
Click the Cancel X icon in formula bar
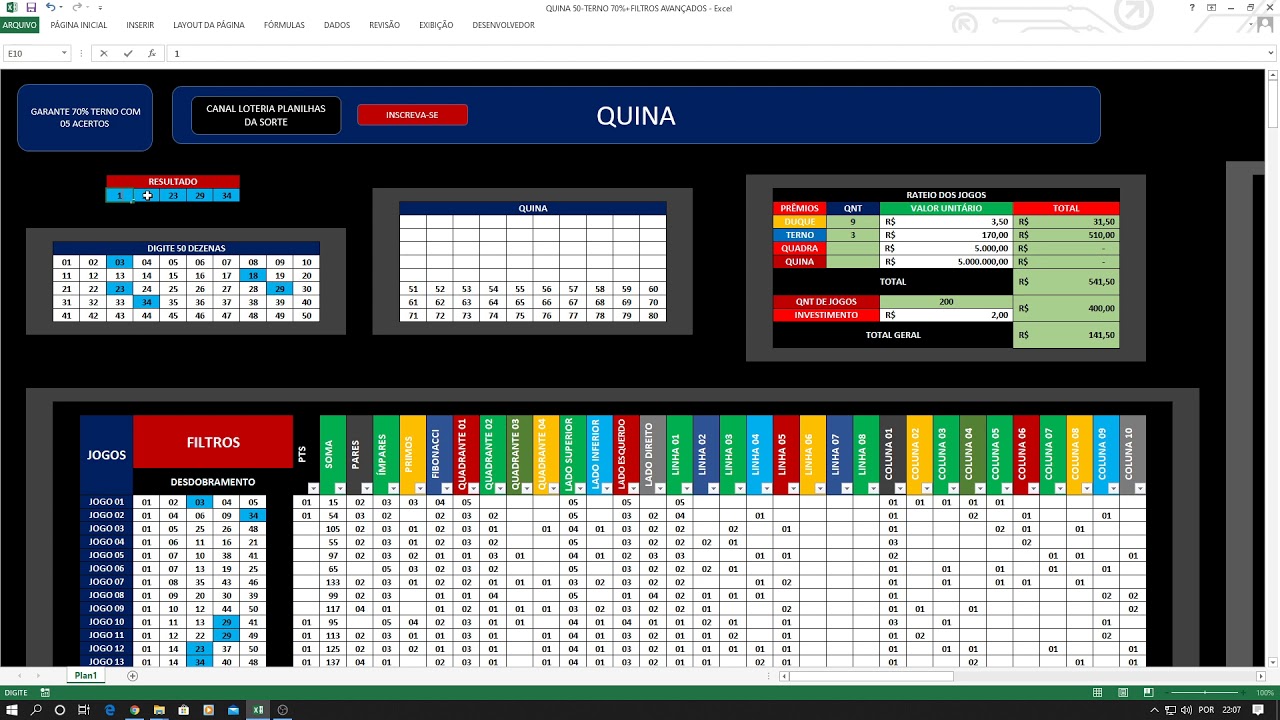click(x=103, y=53)
